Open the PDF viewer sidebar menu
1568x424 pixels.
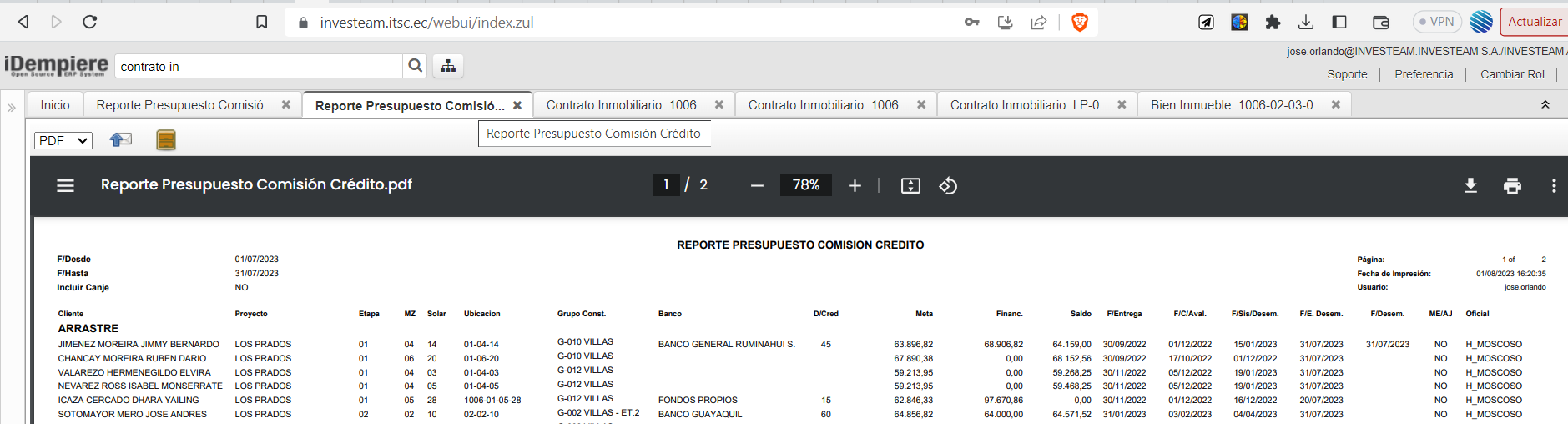[x=66, y=185]
